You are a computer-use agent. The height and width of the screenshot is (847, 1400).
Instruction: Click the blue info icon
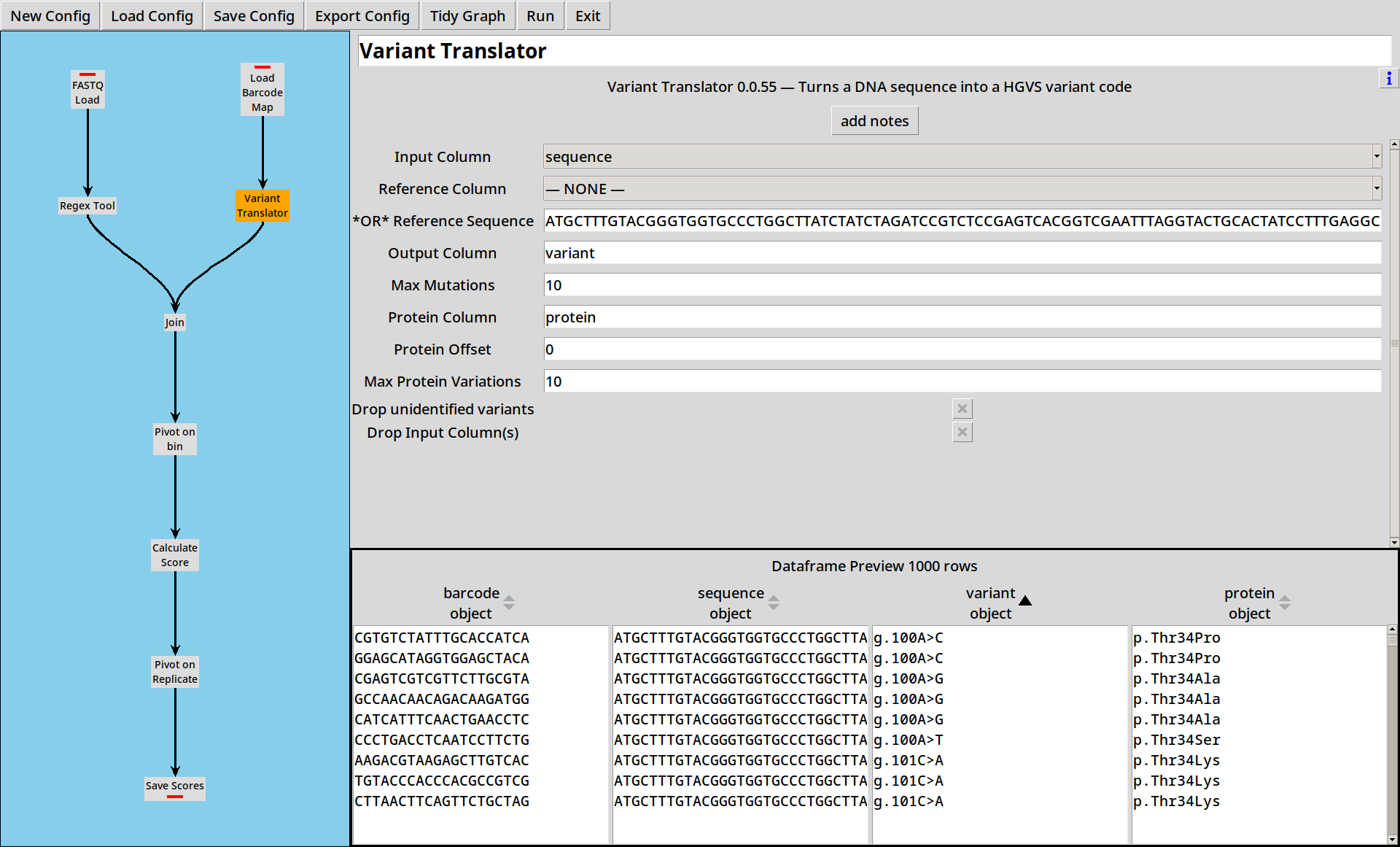1388,78
